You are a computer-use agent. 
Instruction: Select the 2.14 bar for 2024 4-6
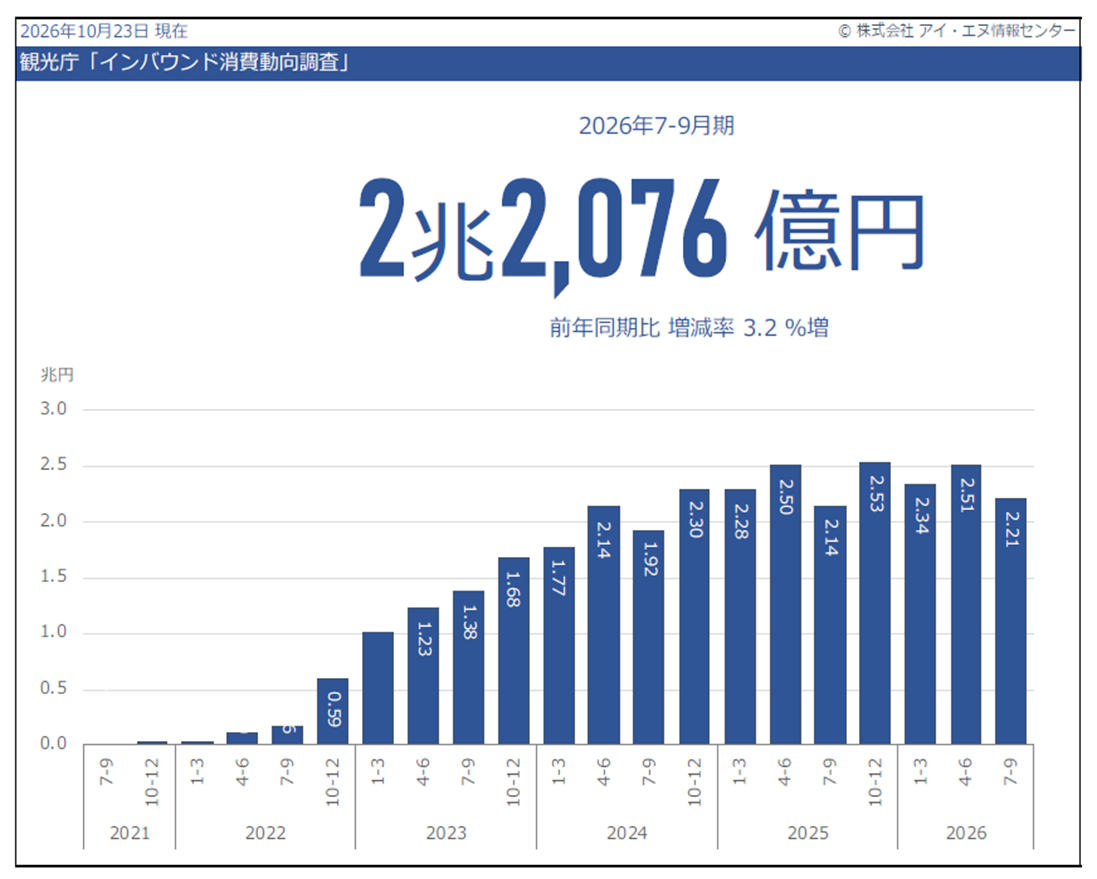pos(604,625)
